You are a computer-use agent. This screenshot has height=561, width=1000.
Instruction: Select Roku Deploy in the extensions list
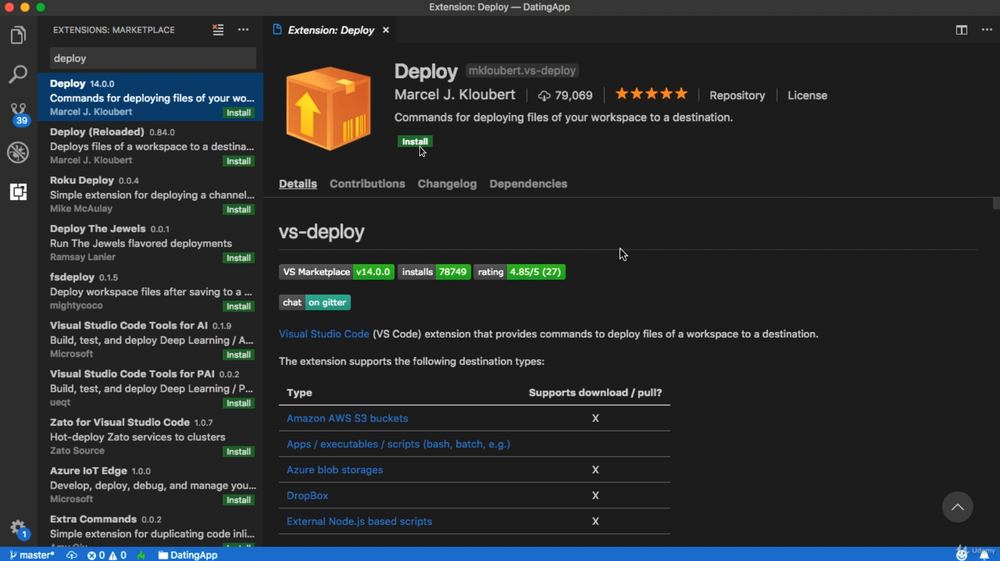point(151,194)
